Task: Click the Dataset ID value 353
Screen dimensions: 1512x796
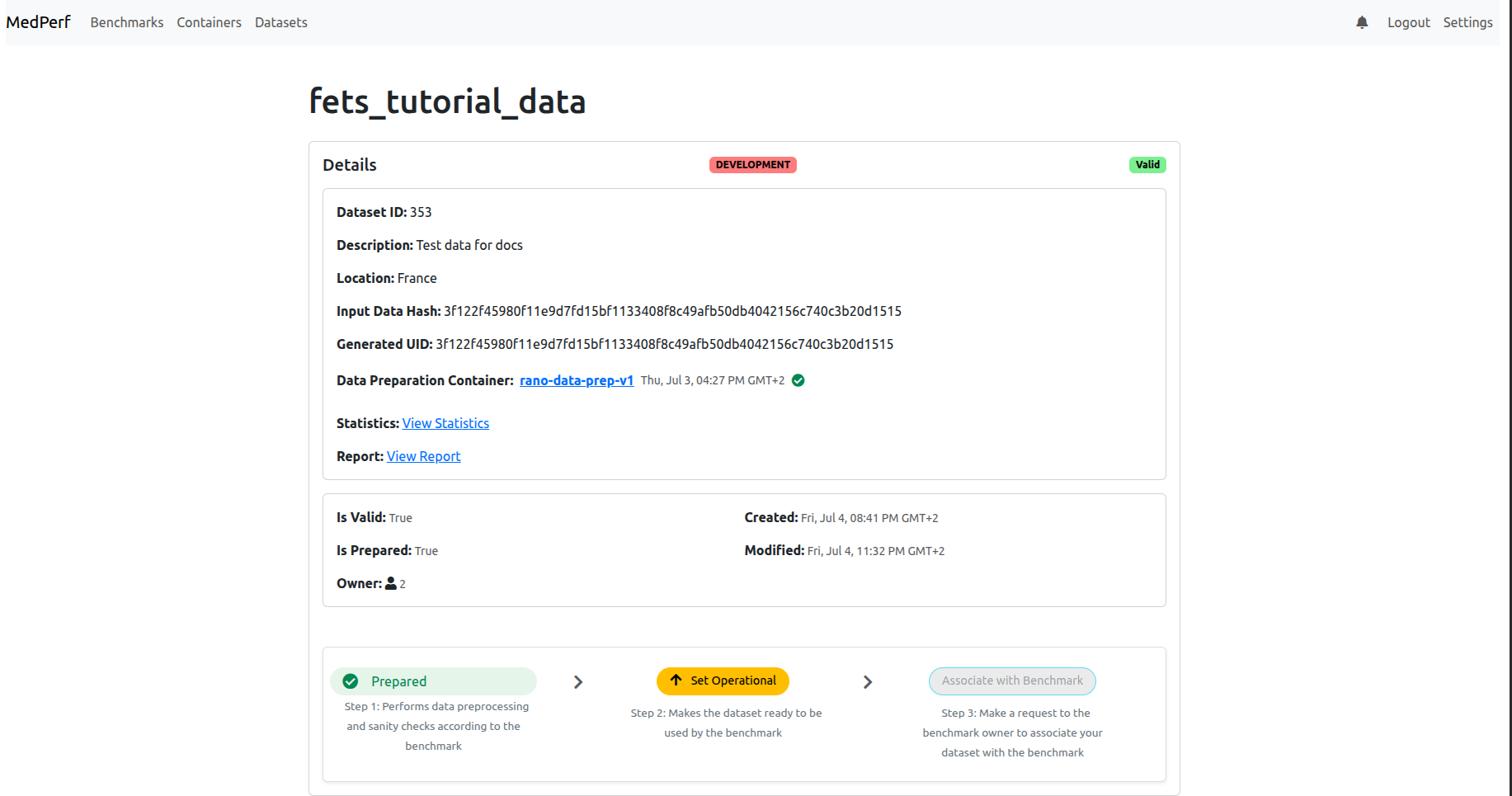Action: [x=421, y=212]
